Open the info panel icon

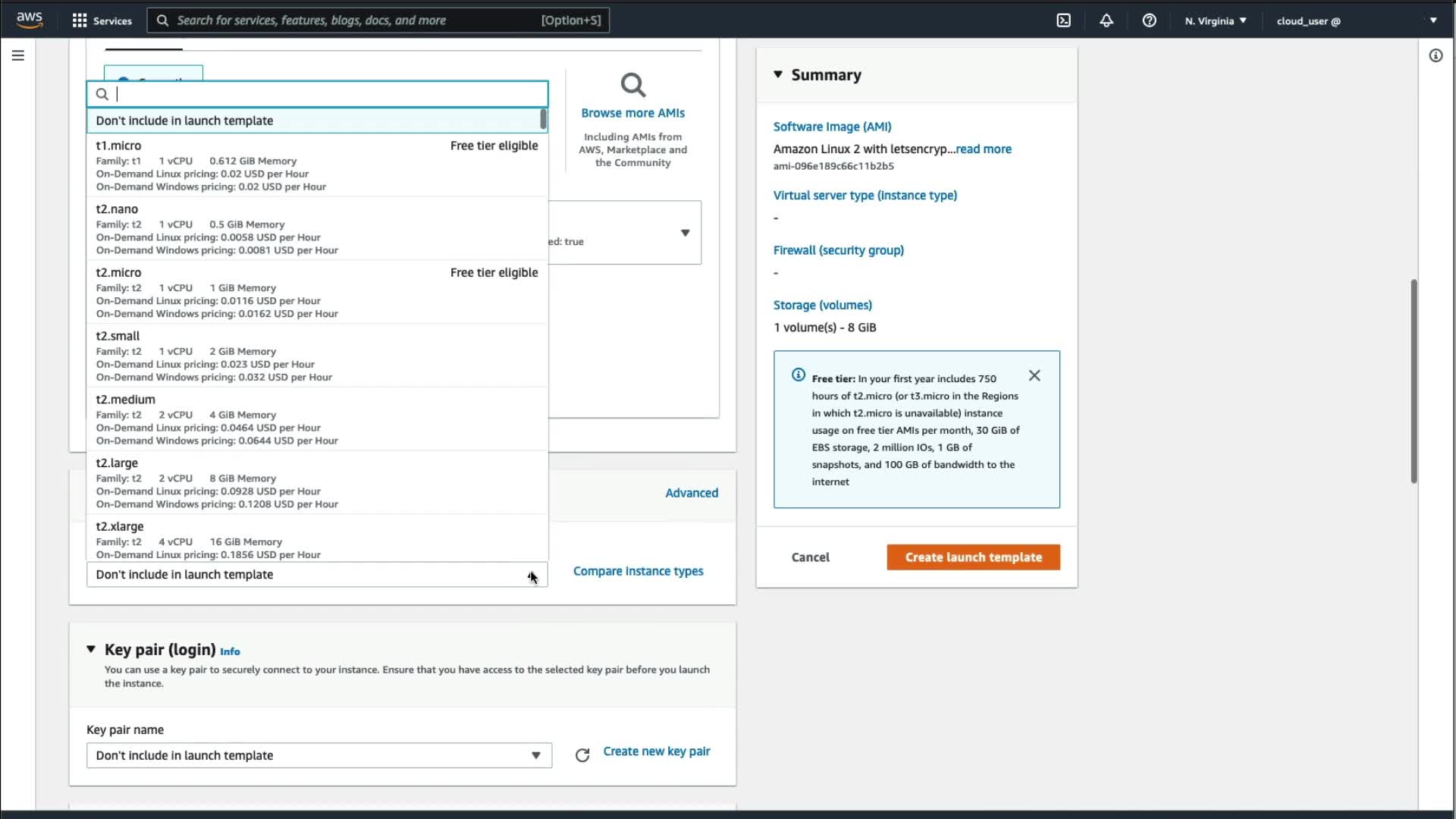click(1436, 55)
